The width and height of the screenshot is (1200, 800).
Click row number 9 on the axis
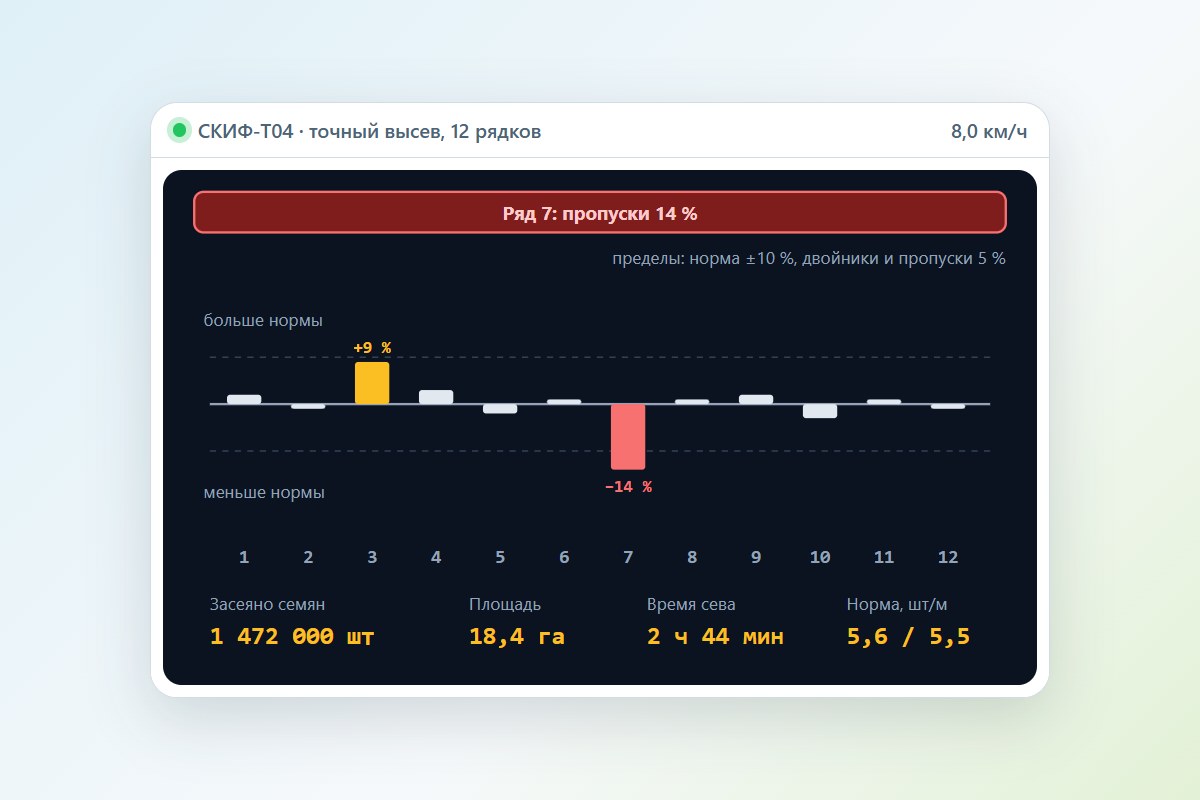tap(756, 558)
